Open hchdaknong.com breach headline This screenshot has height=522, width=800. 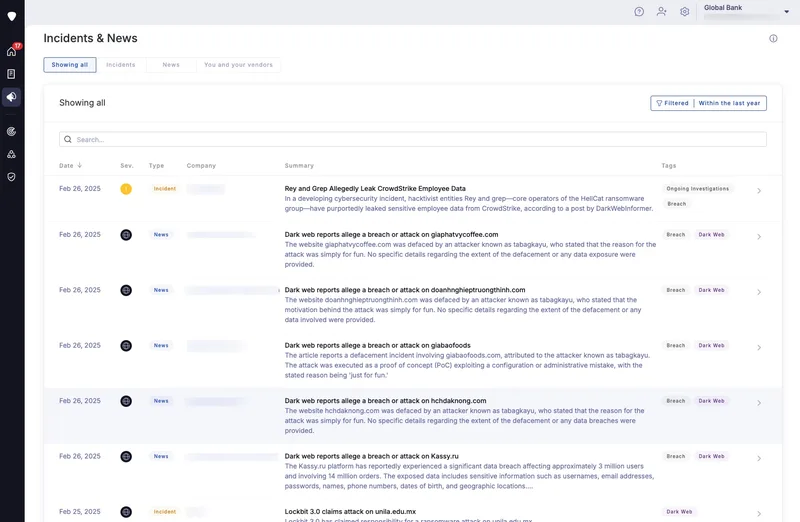[385, 401]
